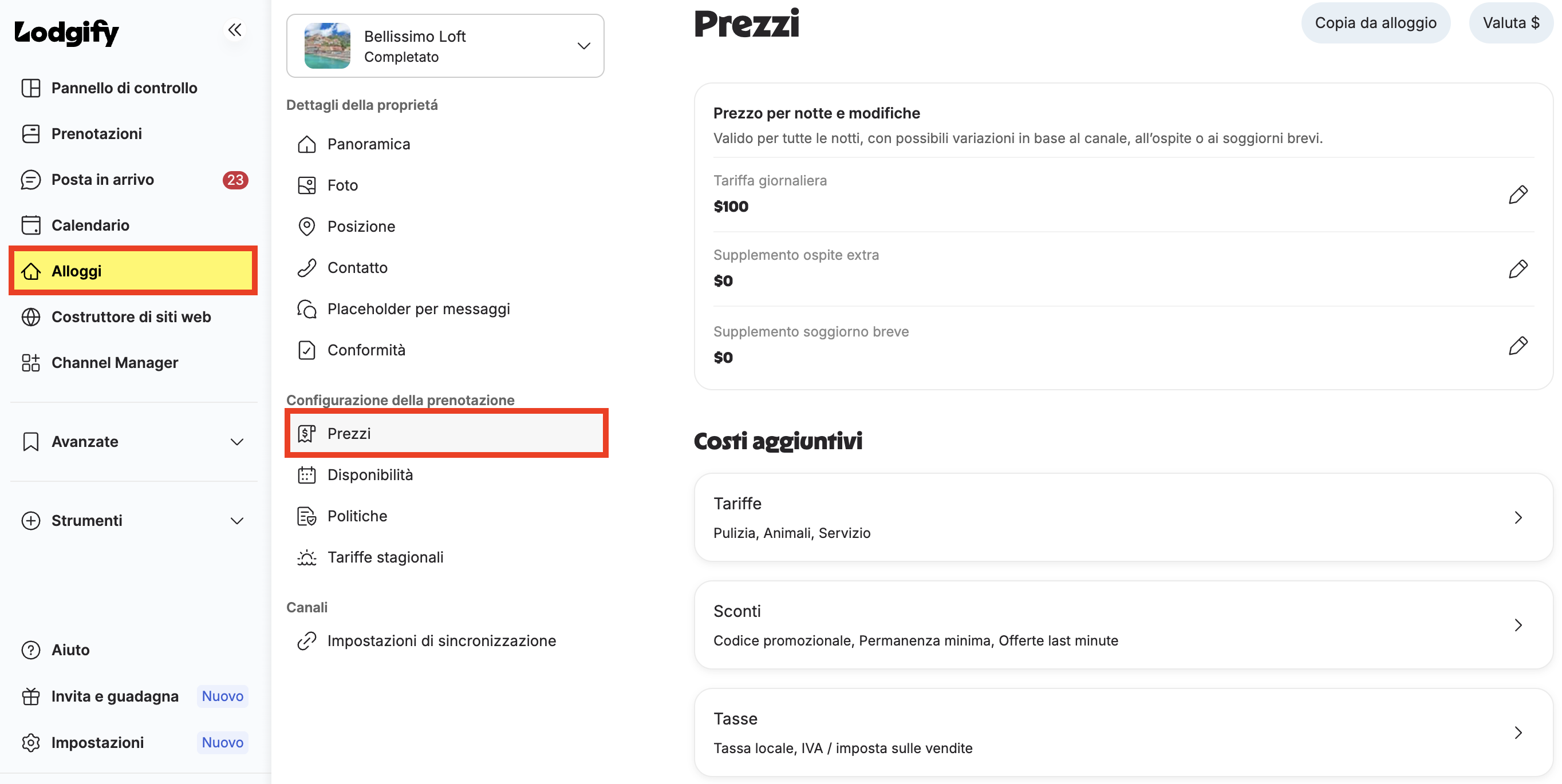Viewport: 1562px width, 784px height.
Task: Edit Supplemento soggiorno breve pencil icon
Action: (1518, 345)
